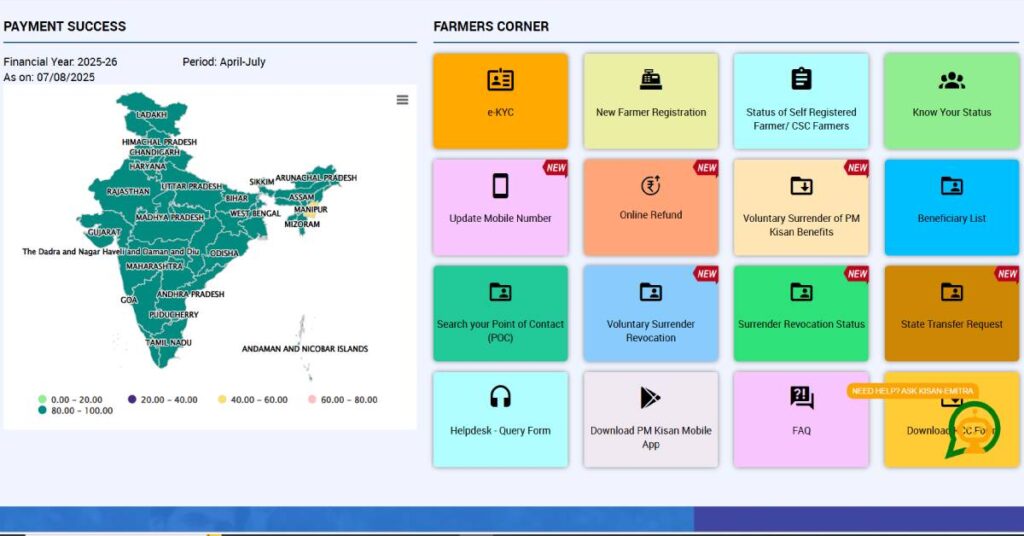Click the folder icon on Surrender Revocation Status
The width and height of the screenshot is (1024, 536).
[801, 292]
